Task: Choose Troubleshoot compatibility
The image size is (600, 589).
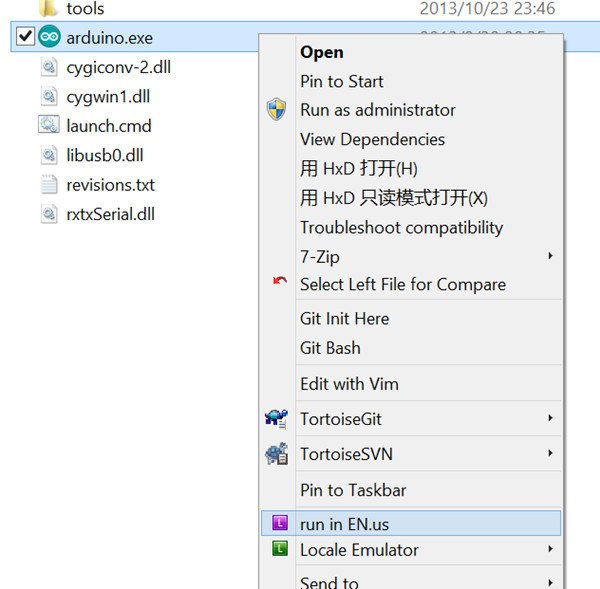Action: 401,227
